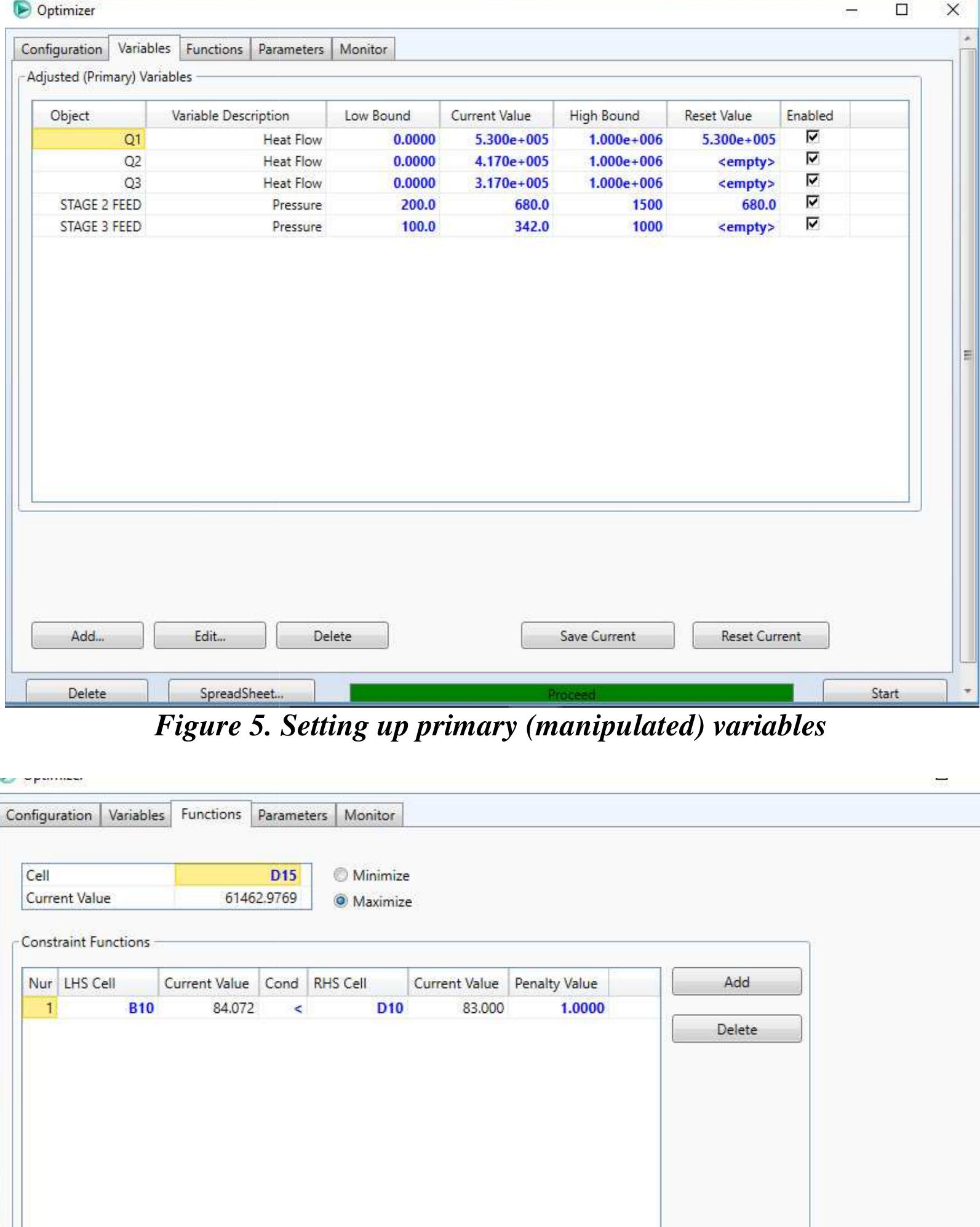Click the Variable Description column header
The width and height of the screenshot is (980, 1227).
[236, 115]
